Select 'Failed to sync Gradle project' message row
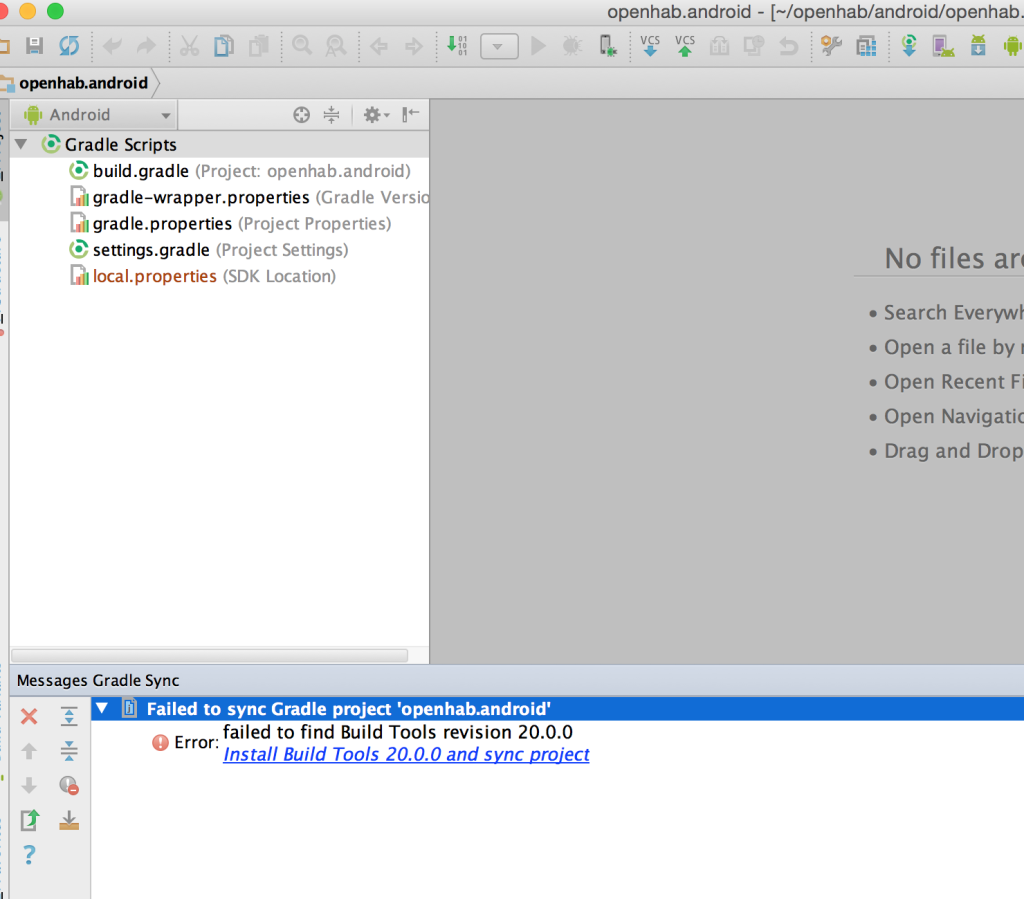The image size is (1024, 899). point(558,708)
